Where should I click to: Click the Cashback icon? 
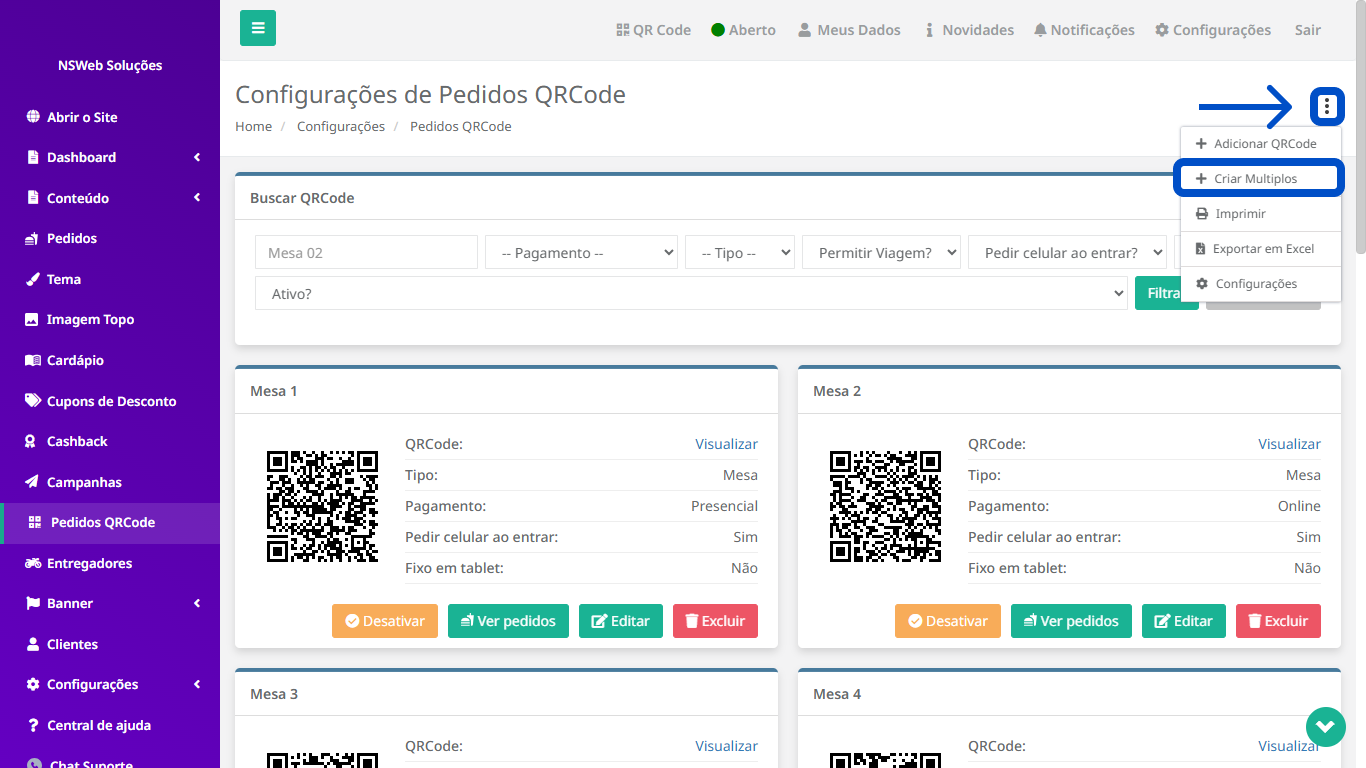[x=33, y=441]
